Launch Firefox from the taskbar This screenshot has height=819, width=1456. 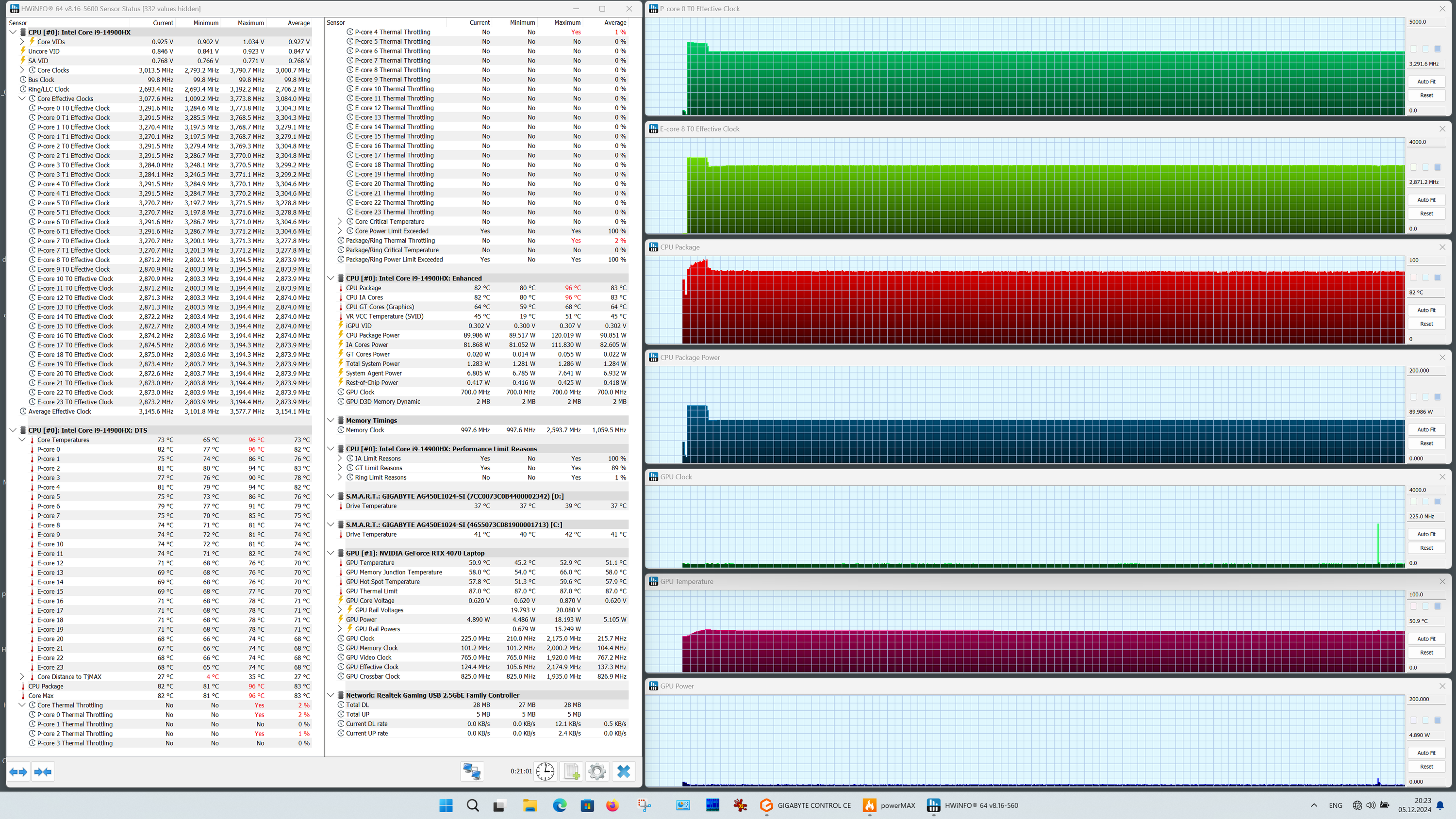click(x=612, y=805)
